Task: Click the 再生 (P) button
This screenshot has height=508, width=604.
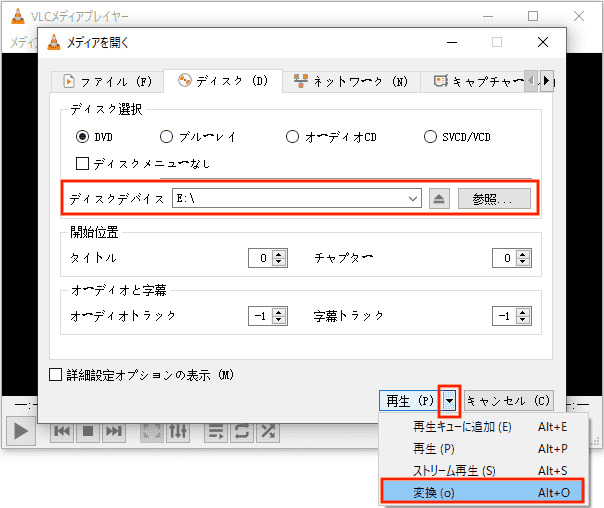Action: 411,401
